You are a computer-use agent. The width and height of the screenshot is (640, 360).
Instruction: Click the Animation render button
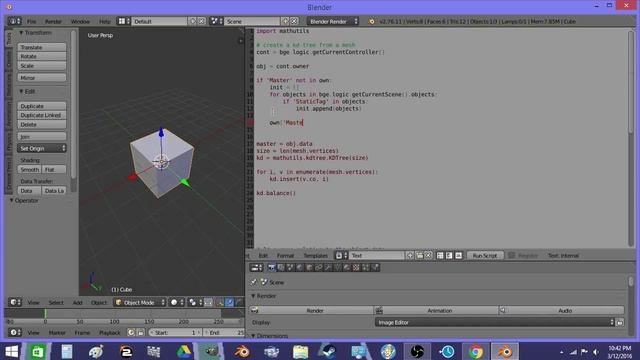pos(437,311)
